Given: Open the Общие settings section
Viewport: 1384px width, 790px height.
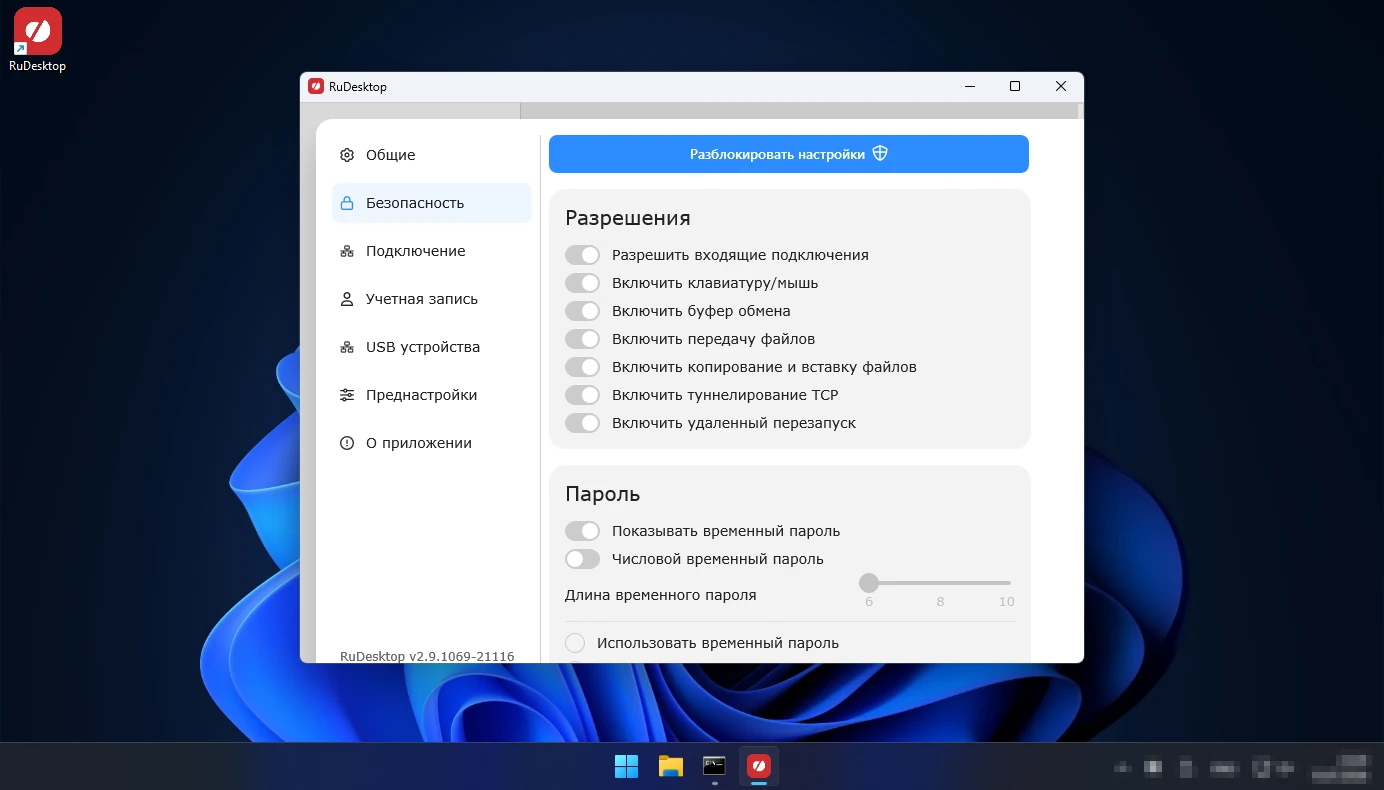Looking at the screenshot, I should [x=432, y=155].
